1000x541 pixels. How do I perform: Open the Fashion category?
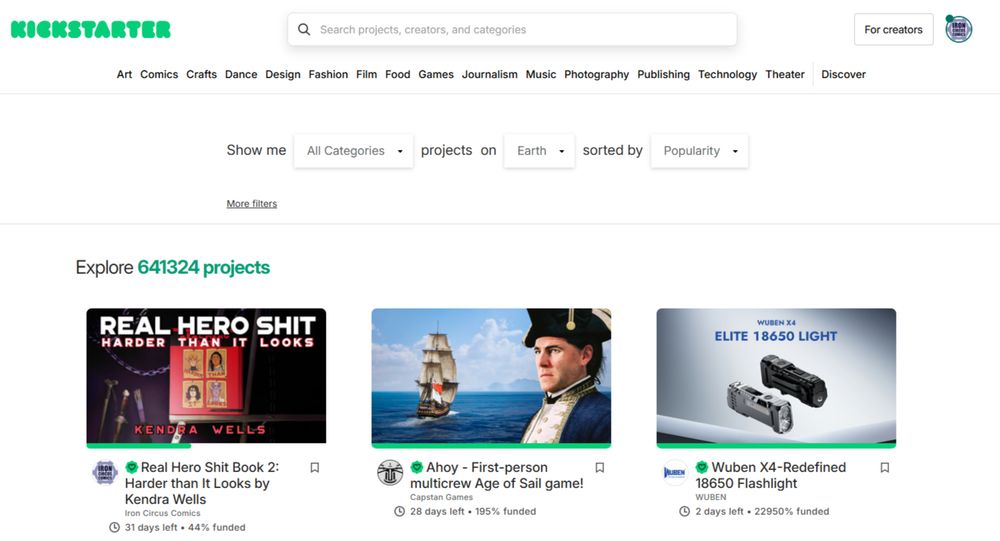[328, 75]
